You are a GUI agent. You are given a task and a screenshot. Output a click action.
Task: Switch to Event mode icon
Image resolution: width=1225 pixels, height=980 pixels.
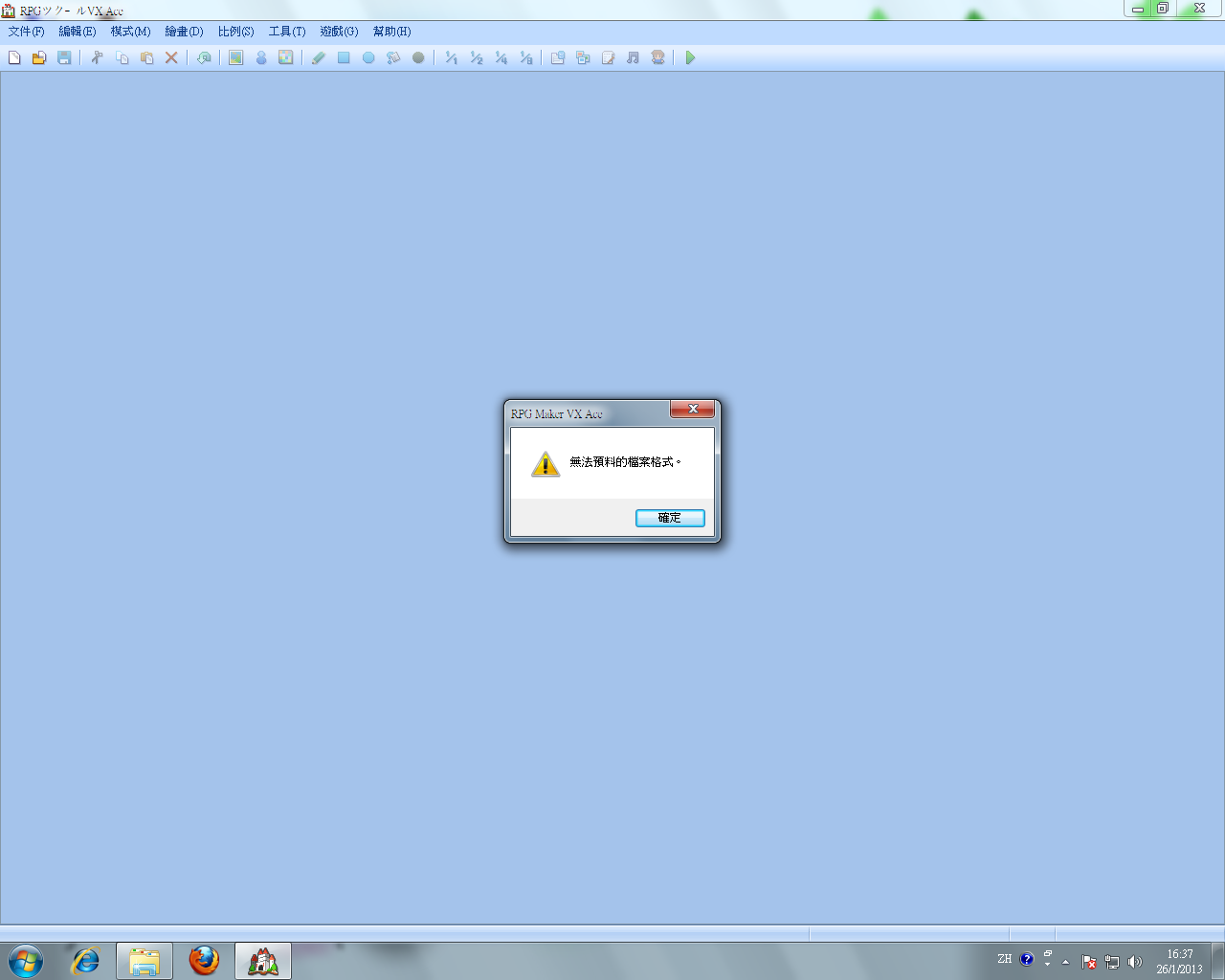click(260, 58)
